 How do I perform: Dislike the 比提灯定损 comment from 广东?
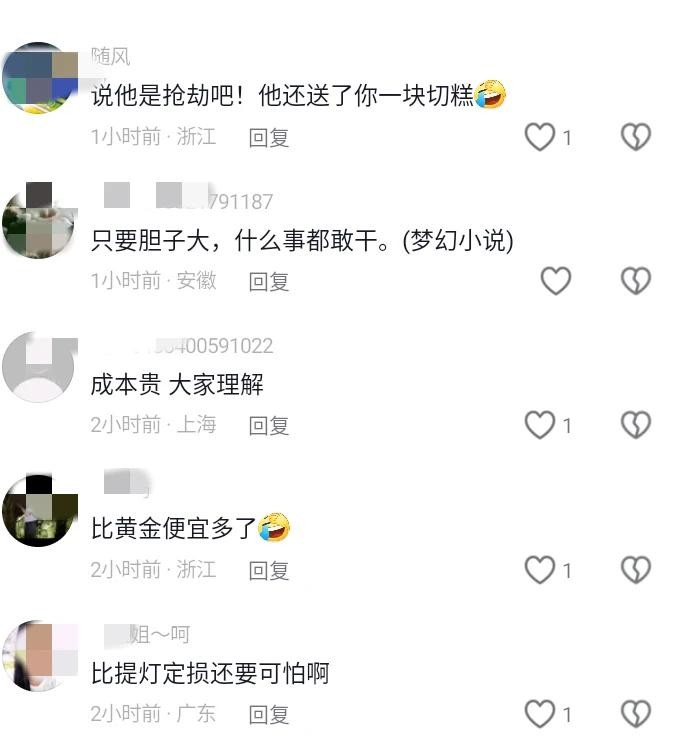click(635, 713)
